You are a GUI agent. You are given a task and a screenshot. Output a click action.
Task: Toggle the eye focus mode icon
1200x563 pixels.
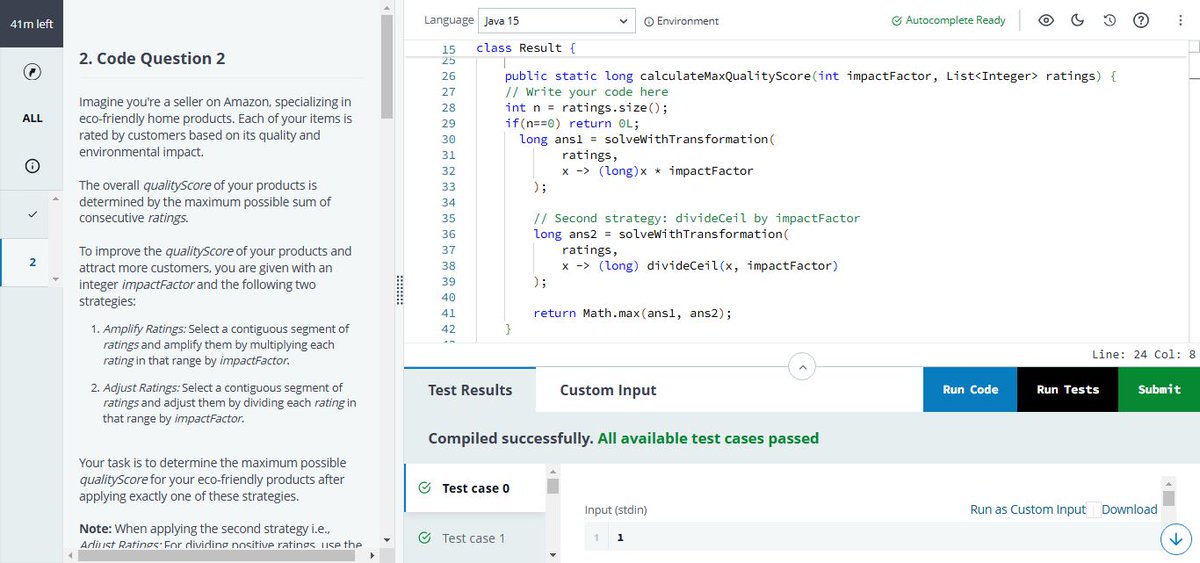(x=1047, y=20)
